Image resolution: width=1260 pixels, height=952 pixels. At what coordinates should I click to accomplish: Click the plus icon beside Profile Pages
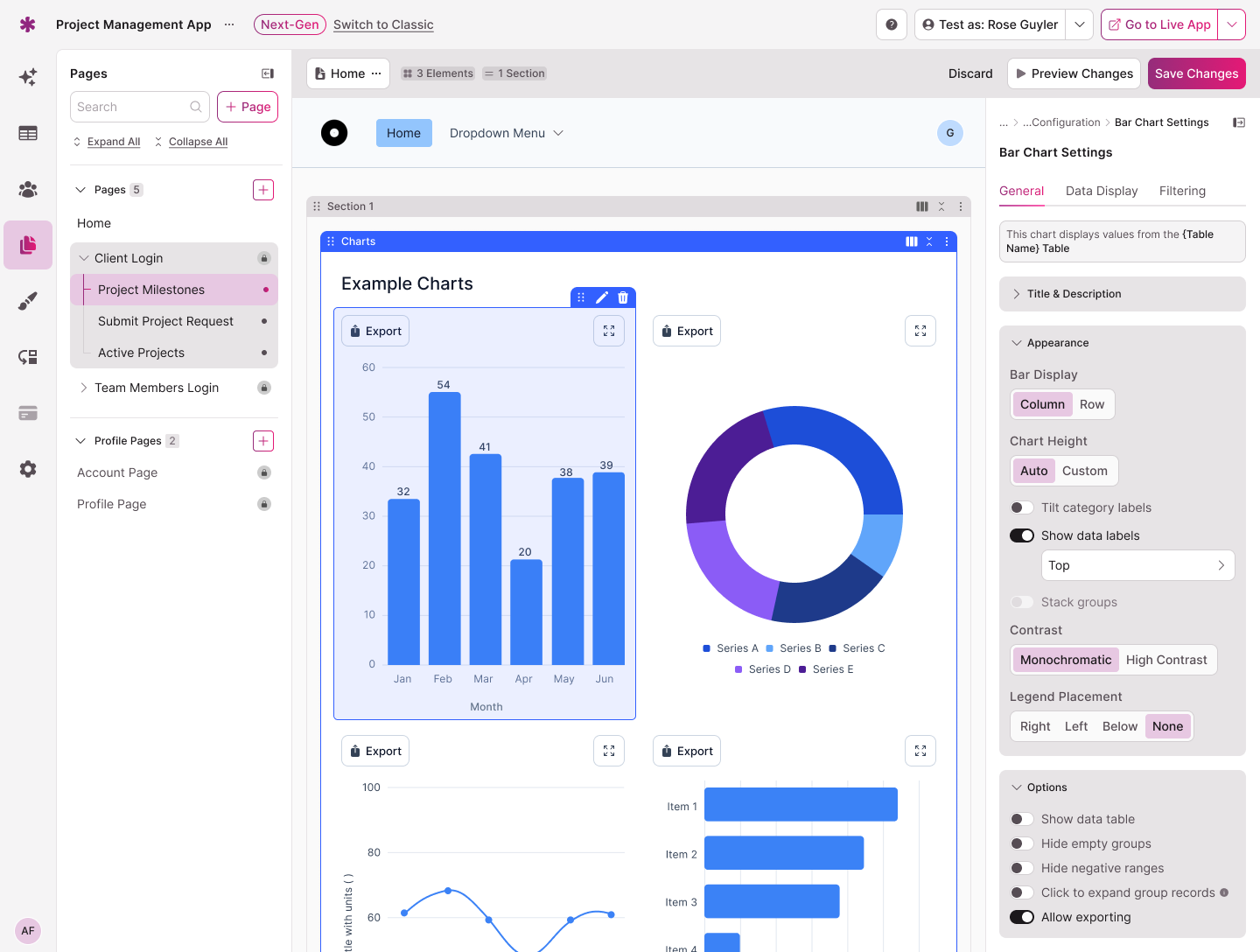point(263,441)
